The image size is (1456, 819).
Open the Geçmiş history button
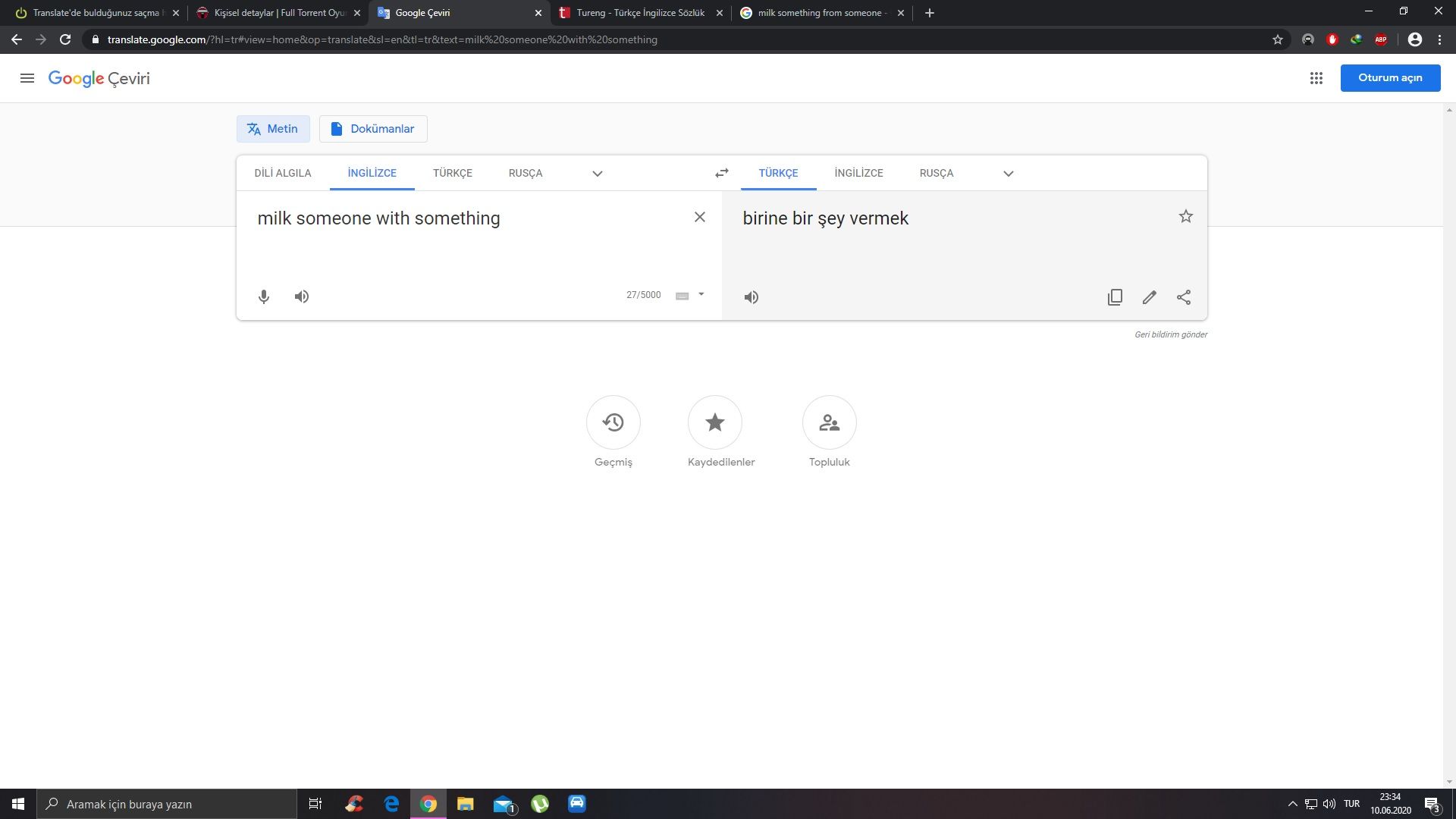[613, 422]
